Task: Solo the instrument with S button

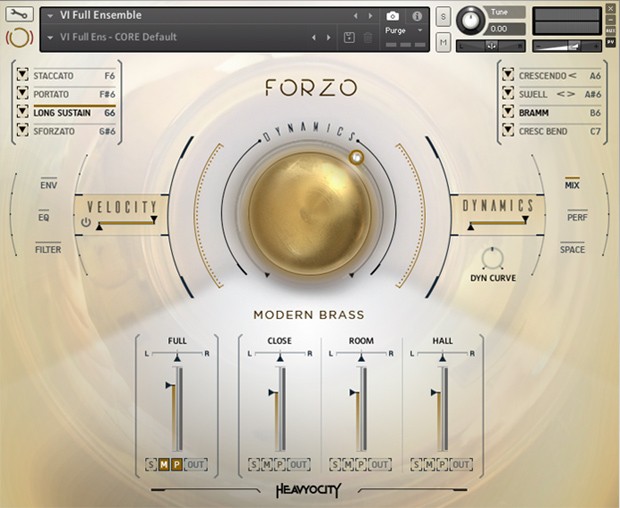Action: 443,17
